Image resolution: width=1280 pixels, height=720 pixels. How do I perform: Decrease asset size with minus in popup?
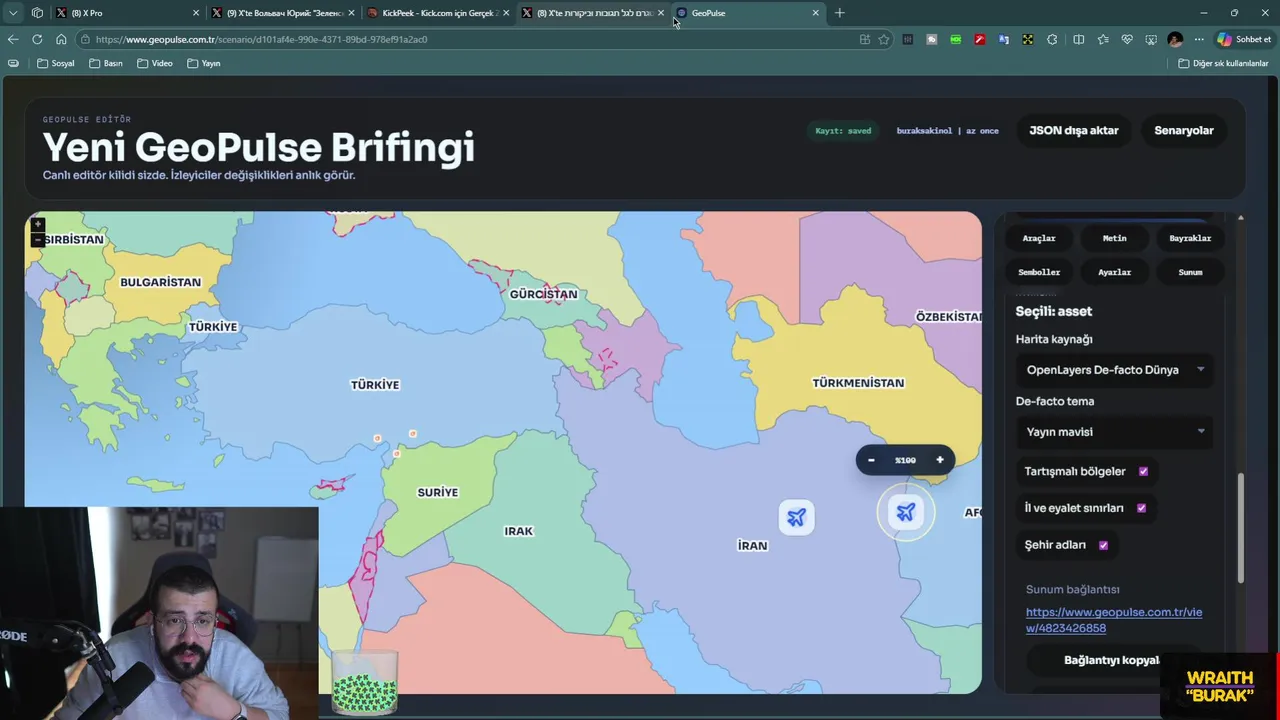point(871,460)
